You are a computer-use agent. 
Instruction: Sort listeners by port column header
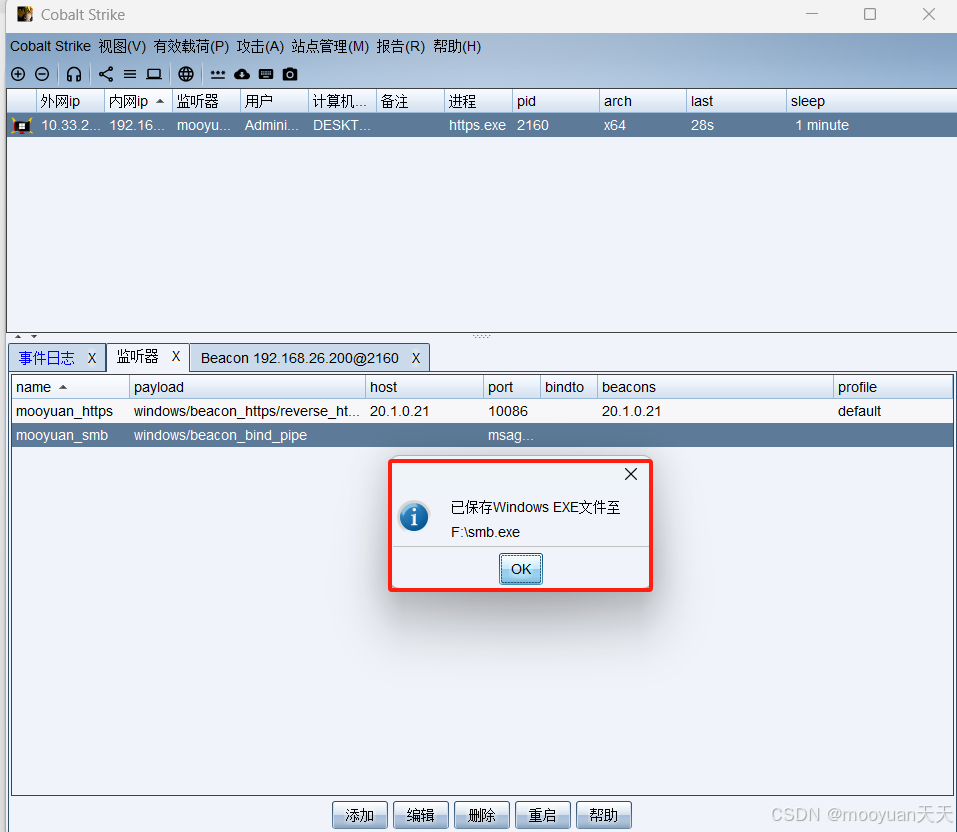(512, 388)
